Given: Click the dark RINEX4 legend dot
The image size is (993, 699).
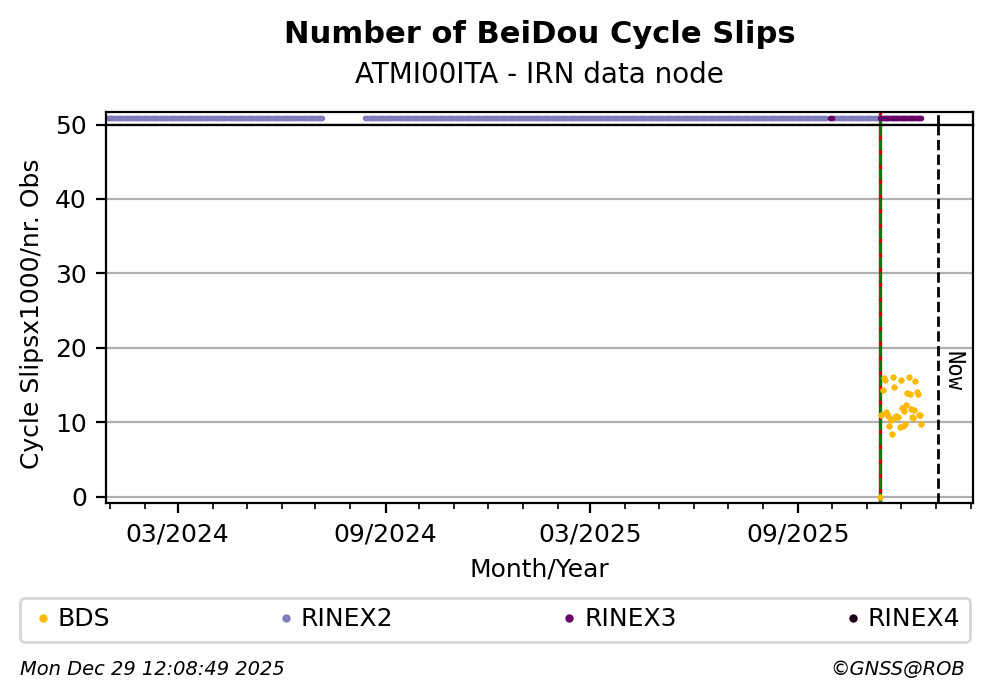Looking at the screenshot, I should [x=853, y=619].
